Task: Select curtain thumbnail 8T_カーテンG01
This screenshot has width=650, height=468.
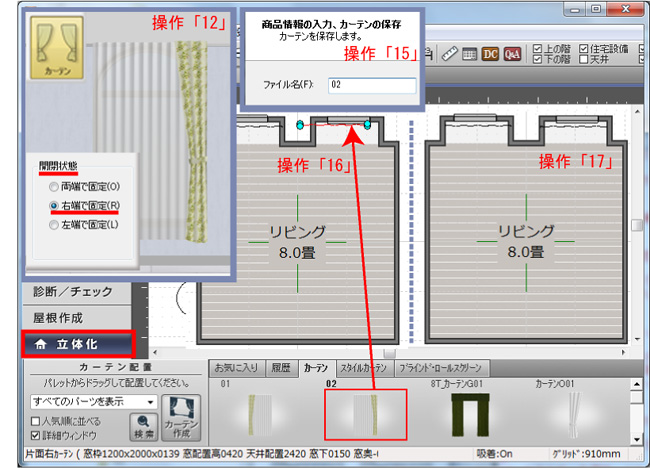Action: pos(464,412)
